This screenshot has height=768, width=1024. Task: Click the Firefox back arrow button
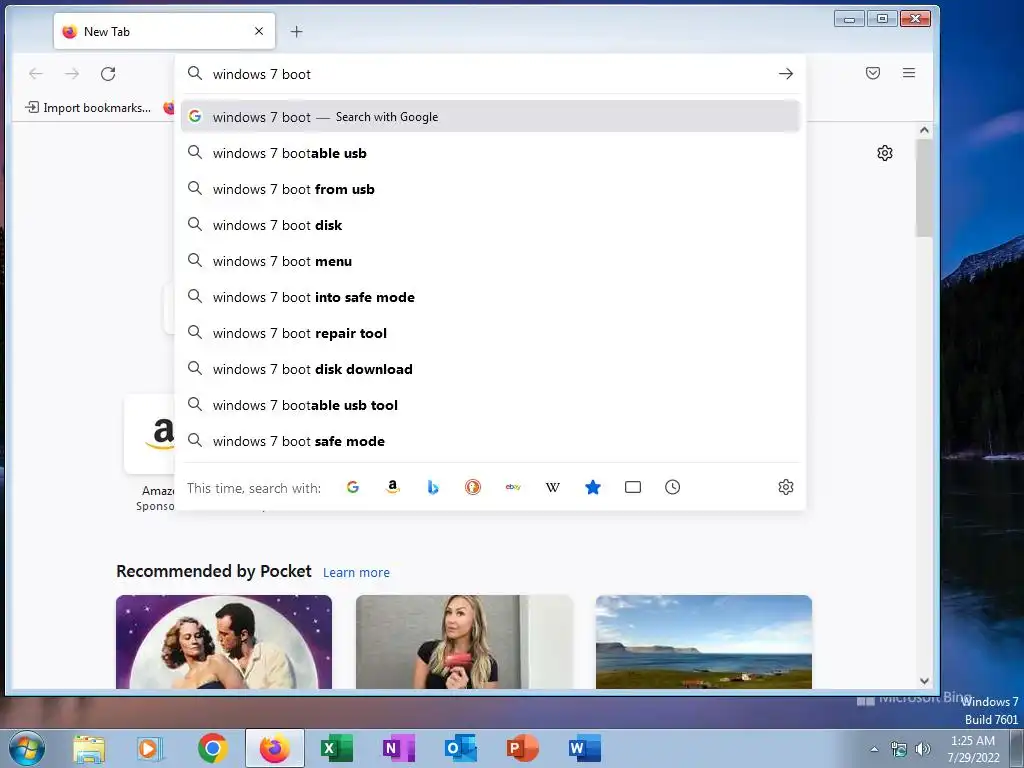click(36, 74)
